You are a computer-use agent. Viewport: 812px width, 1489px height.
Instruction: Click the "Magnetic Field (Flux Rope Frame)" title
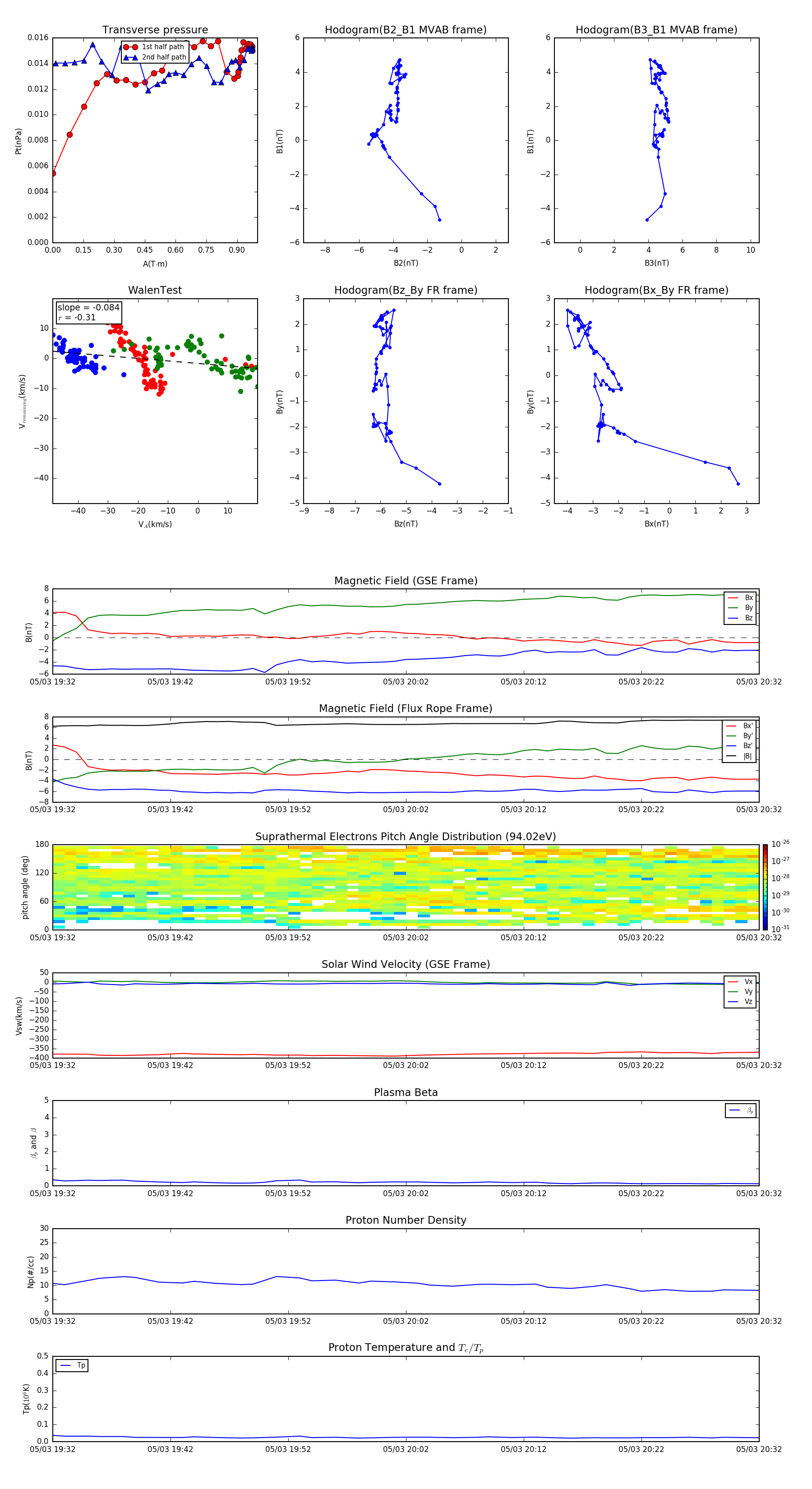click(406, 709)
